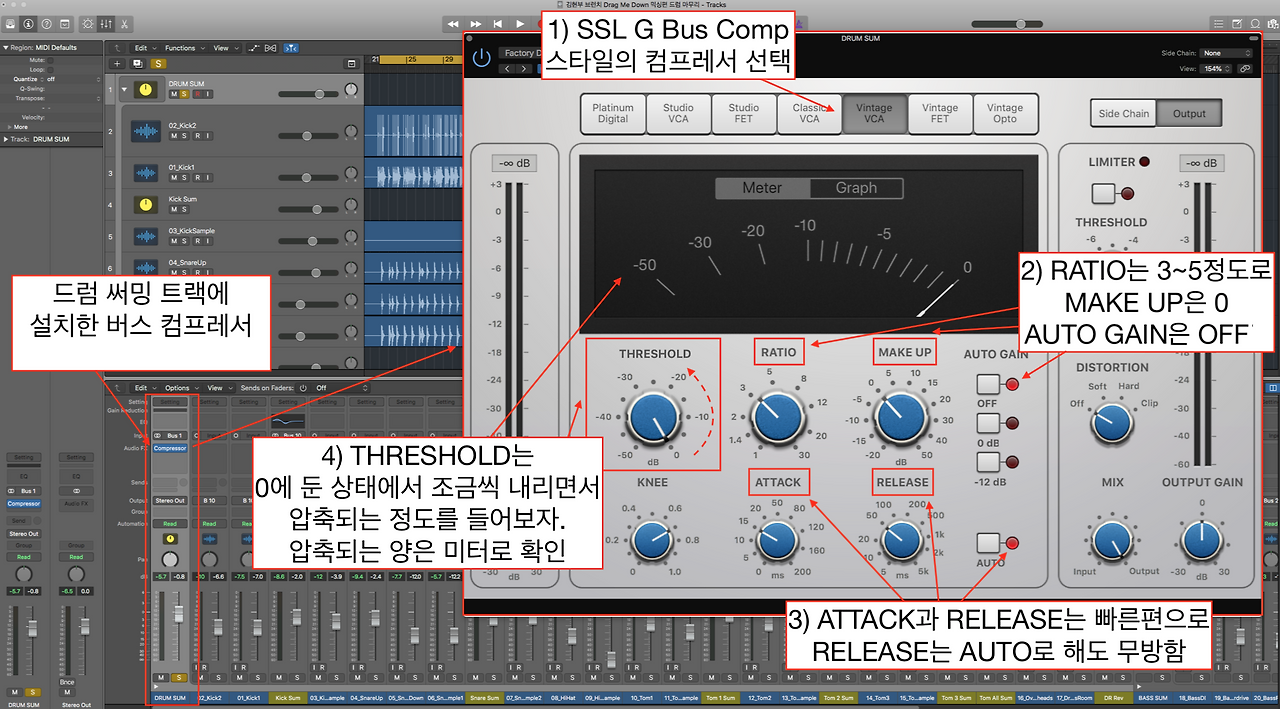Open the Library panel icon
Image resolution: width=1280 pixels, height=709 pixels.
[10, 23]
